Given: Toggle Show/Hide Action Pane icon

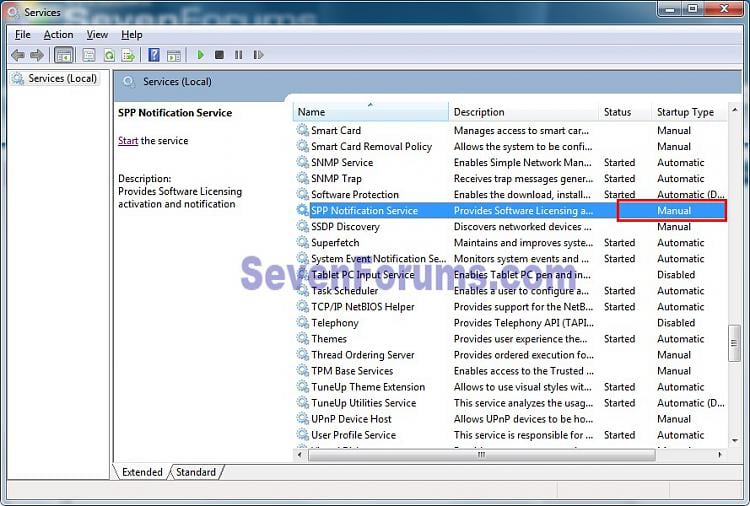Looking at the screenshot, I should pyautogui.click(x=174, y=55).
